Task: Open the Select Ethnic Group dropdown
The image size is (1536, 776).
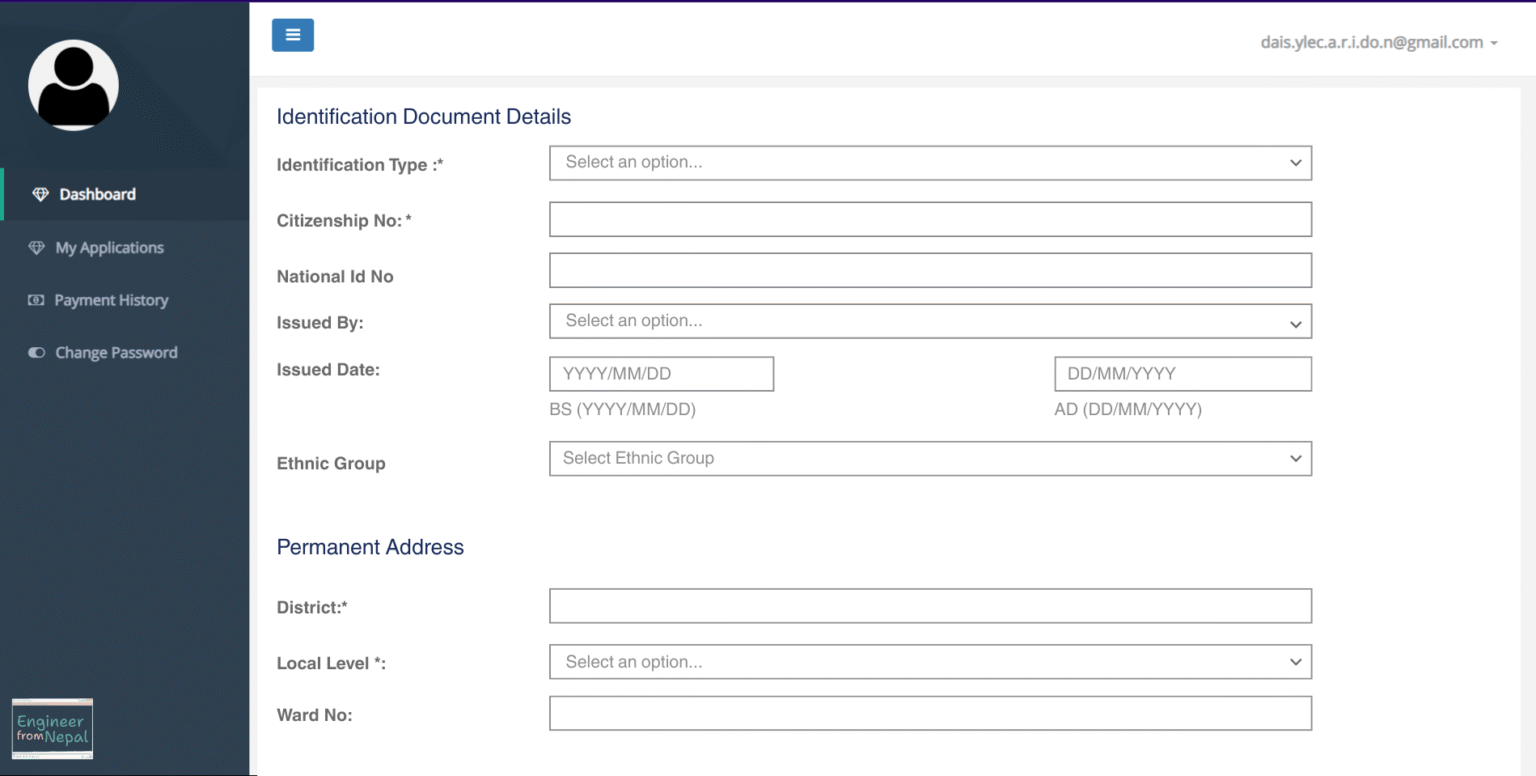Action: point(929,458)
